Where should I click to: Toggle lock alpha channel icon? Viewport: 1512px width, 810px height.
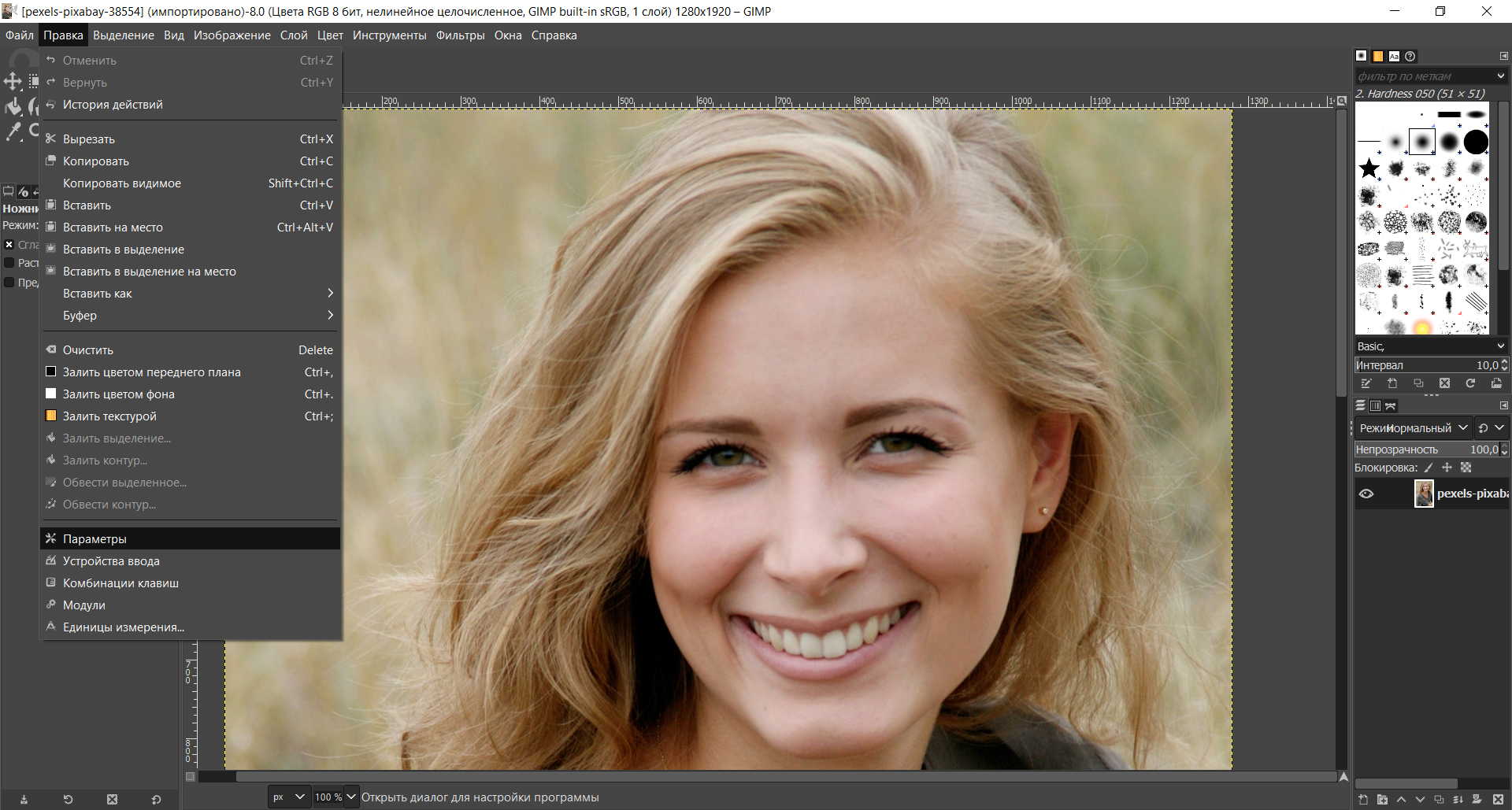point(1466,468)
